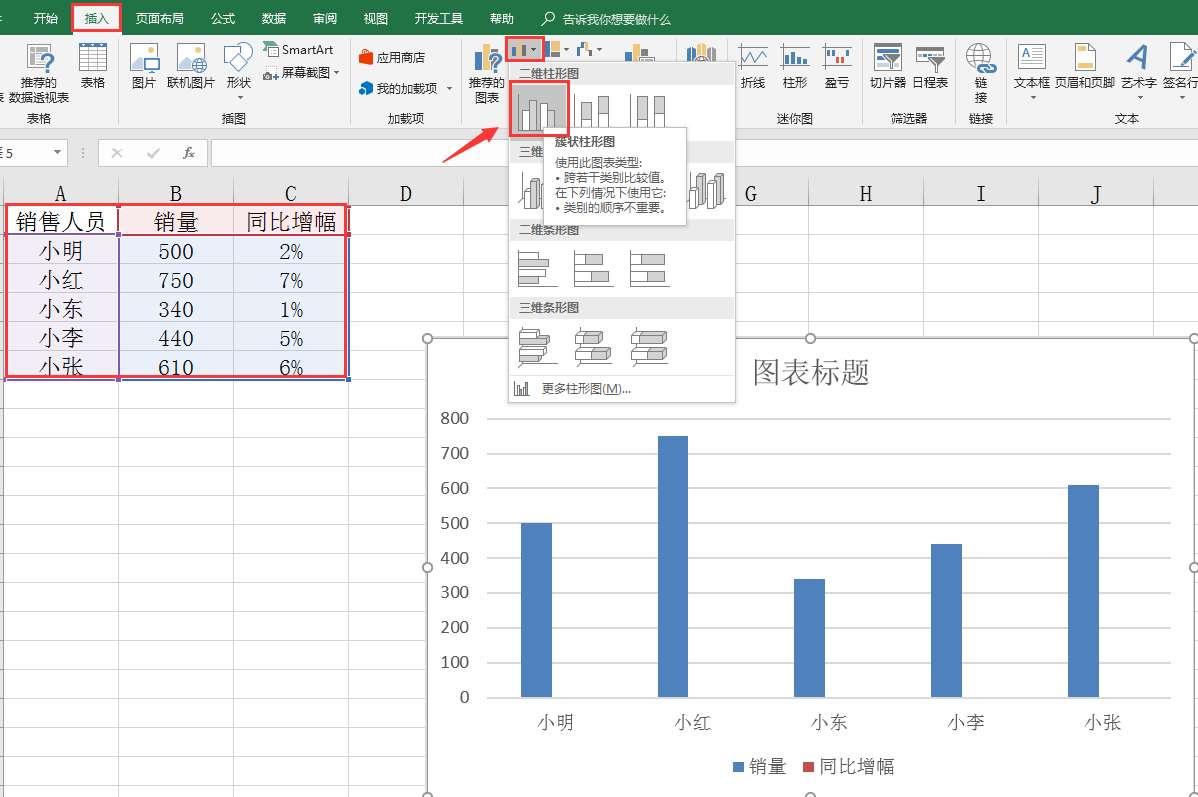
Task: Click the 切片器 slicer icon
Action: click(x=888, y=58)
